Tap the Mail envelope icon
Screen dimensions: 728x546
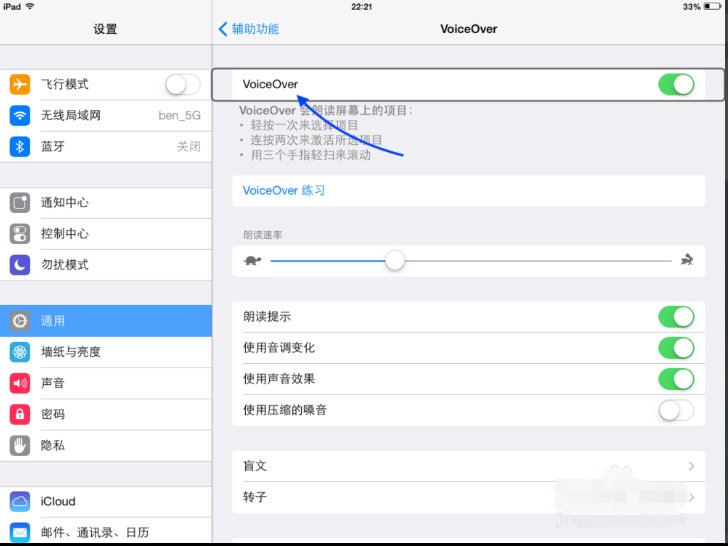20,532
